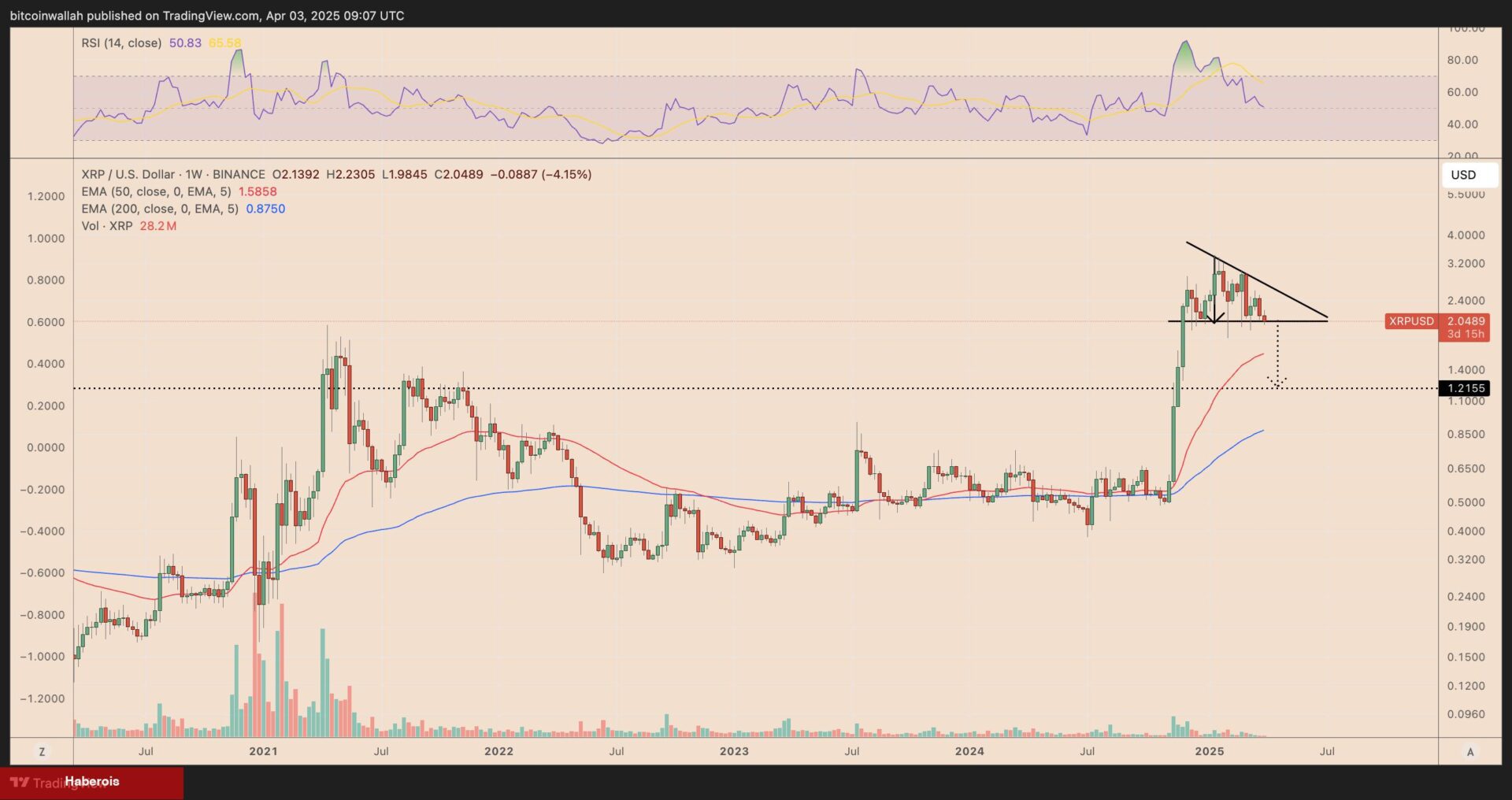Select the dotted downward target arrow
This screenshot has height=800, width=1512.
[1277, 354]
